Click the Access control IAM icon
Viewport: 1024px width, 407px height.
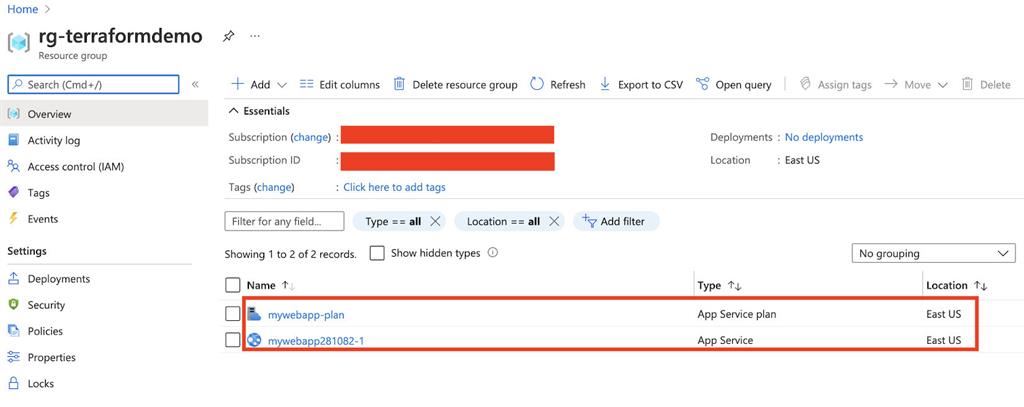[13, 166]
